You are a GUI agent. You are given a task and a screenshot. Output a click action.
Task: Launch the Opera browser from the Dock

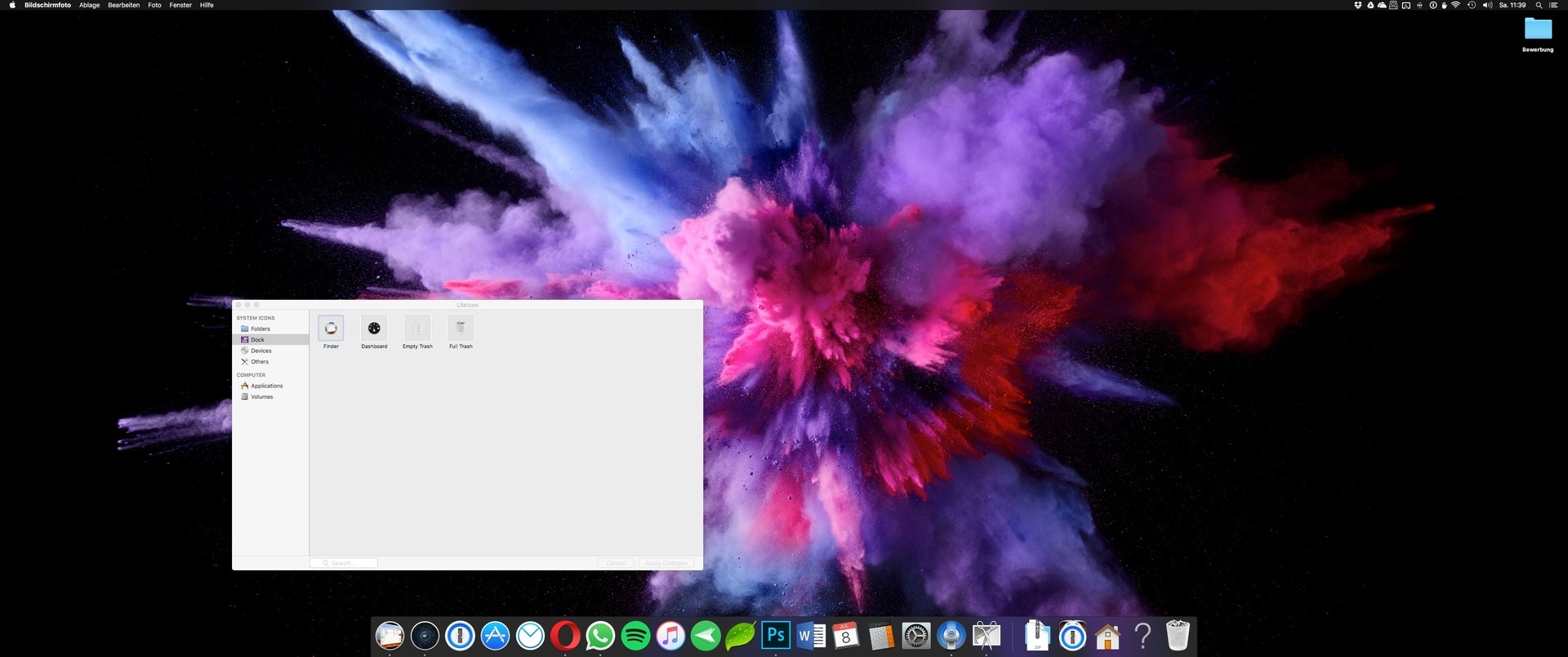coord(565,636)
